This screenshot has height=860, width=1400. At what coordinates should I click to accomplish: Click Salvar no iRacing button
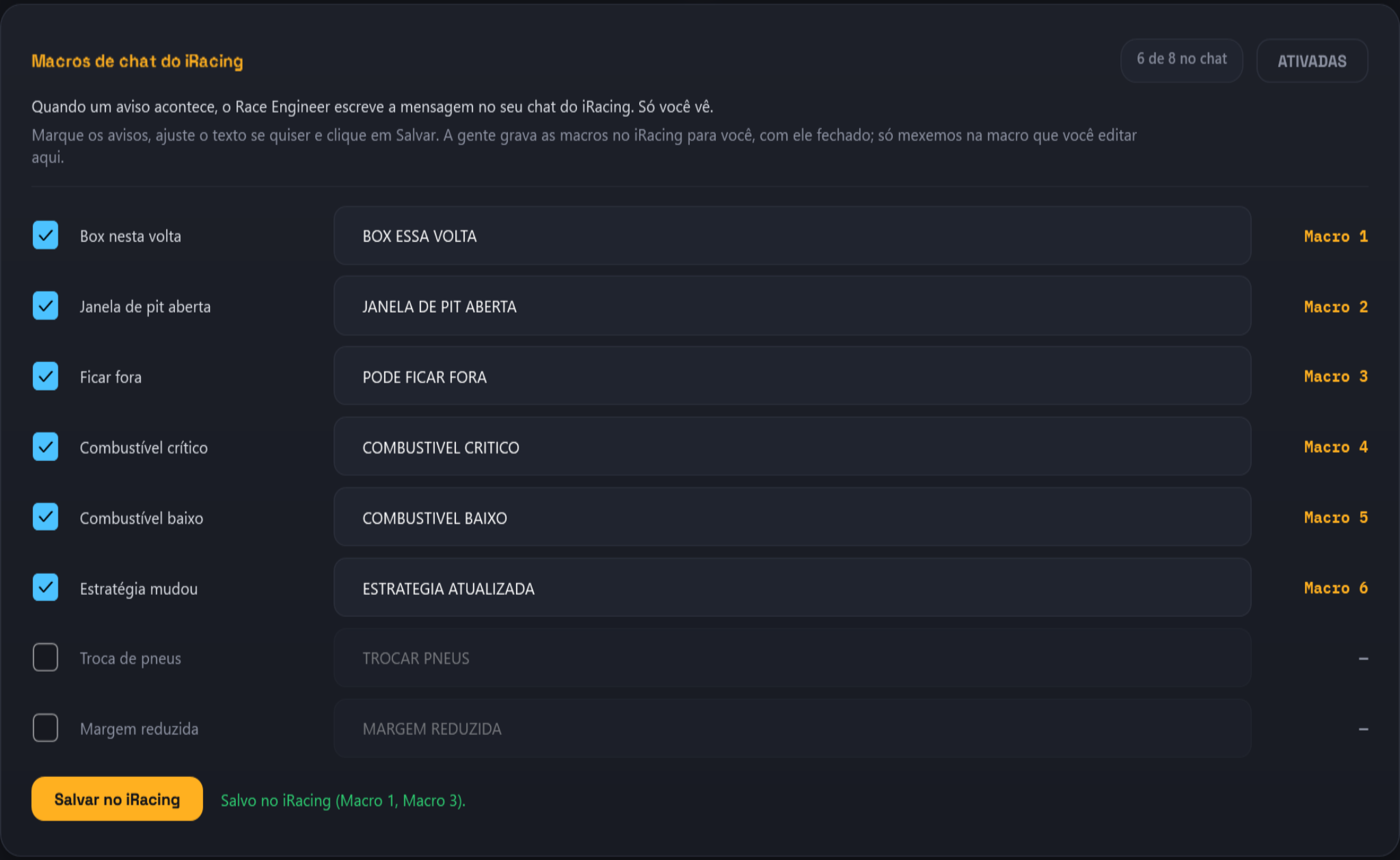pyautogui.click(x=117, y=799)
